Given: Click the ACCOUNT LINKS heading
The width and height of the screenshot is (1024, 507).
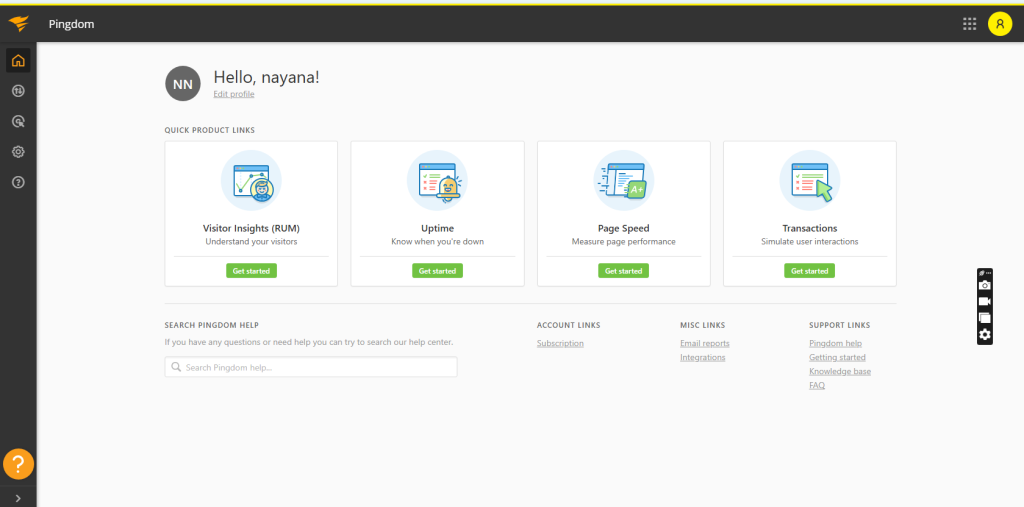Looking at the screenshot, I should click(x=569, y=325).
